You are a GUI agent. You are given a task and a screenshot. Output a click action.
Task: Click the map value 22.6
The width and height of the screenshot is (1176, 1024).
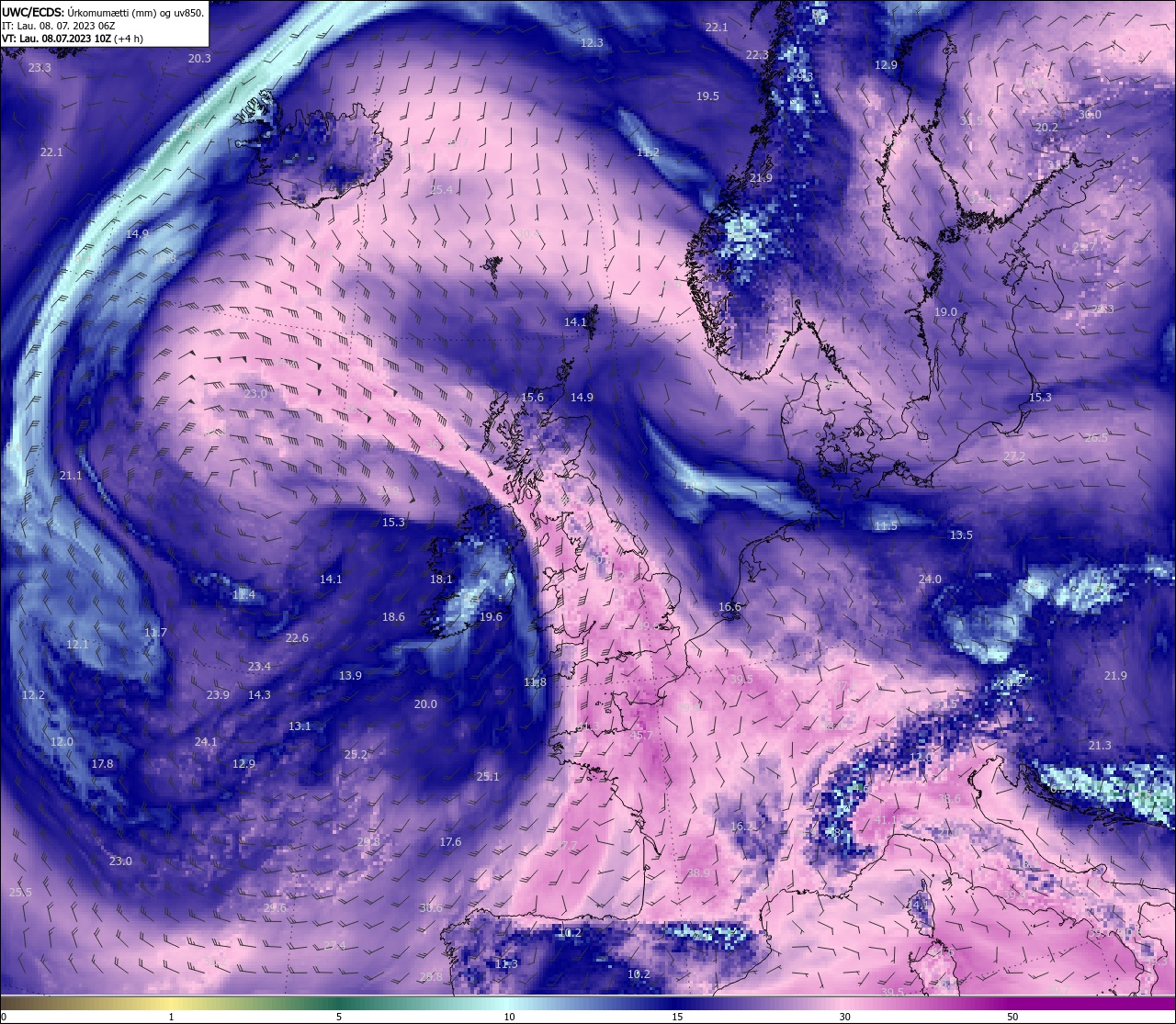(x=297, y=638)
